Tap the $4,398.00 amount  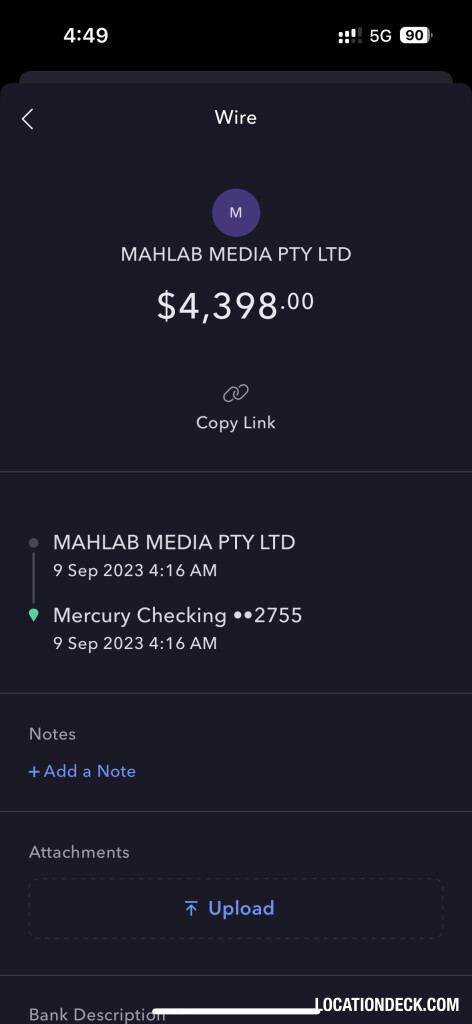pos(236,306)
